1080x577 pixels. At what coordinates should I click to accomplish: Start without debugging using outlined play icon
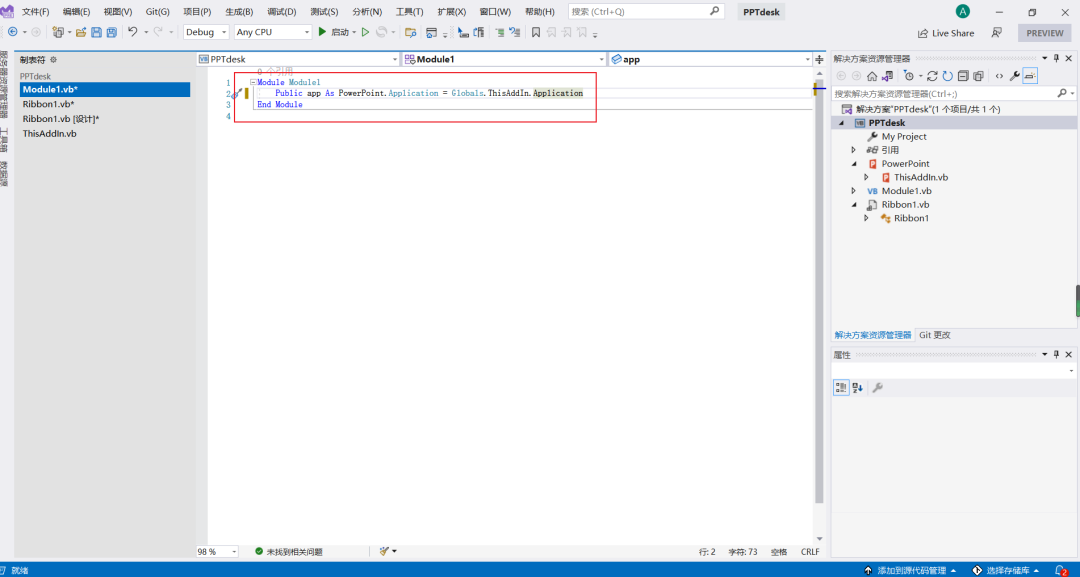click(366, 32)
